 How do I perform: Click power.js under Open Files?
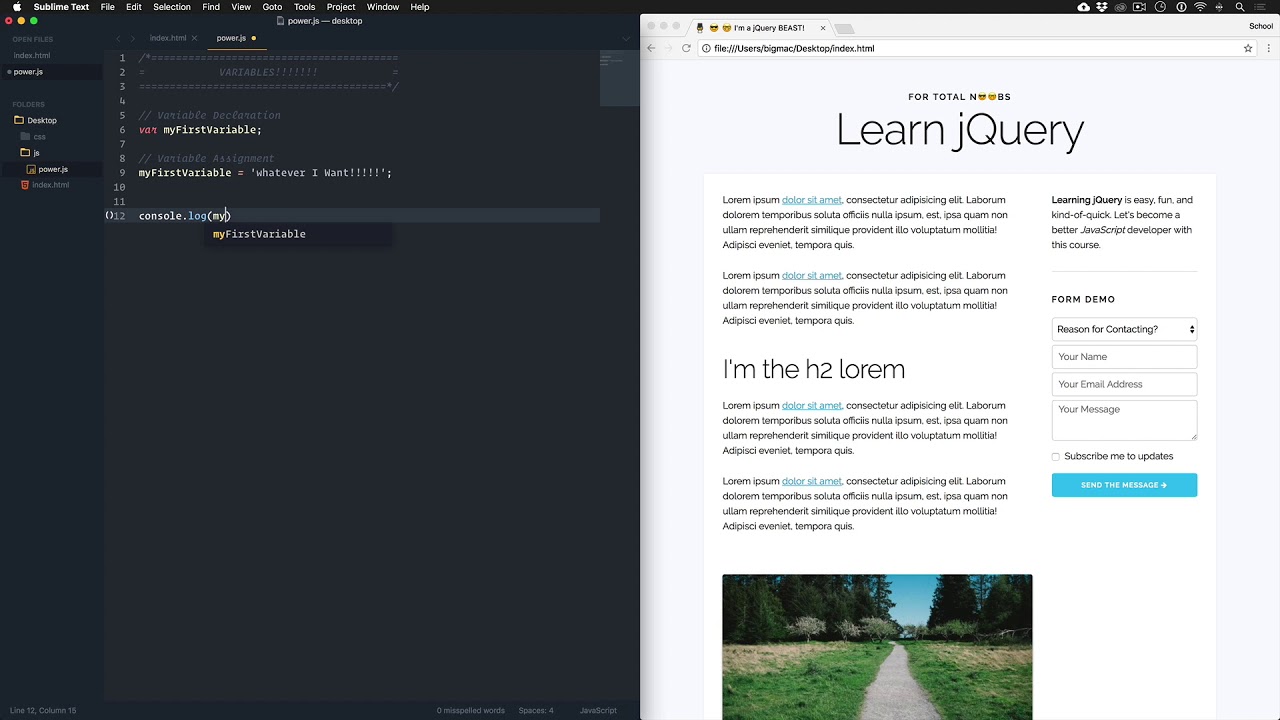[x=28, y=72]
